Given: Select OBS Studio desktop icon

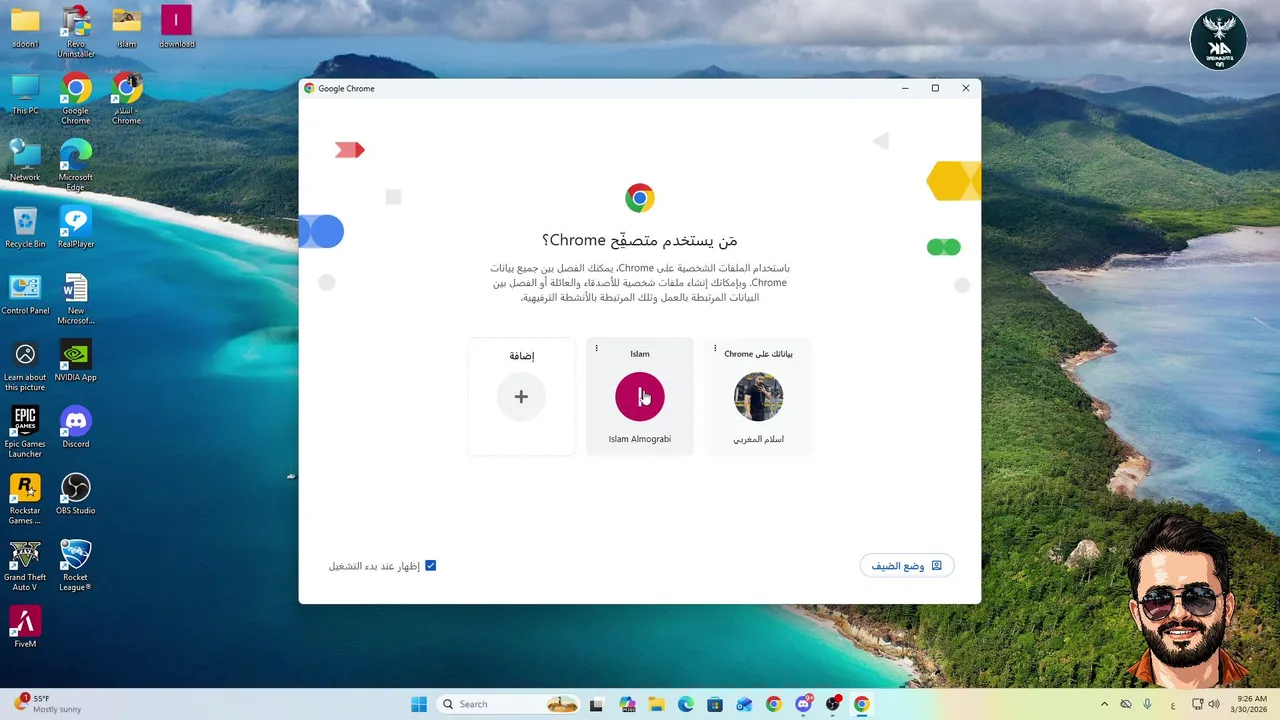Looking at the screenshot, I should pos(76,494).
